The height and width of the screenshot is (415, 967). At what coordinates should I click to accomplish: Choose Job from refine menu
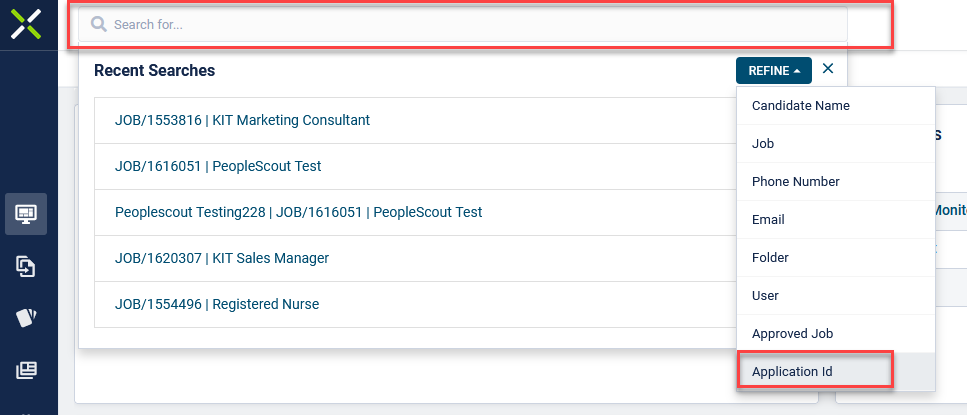(x=763, y=144)
